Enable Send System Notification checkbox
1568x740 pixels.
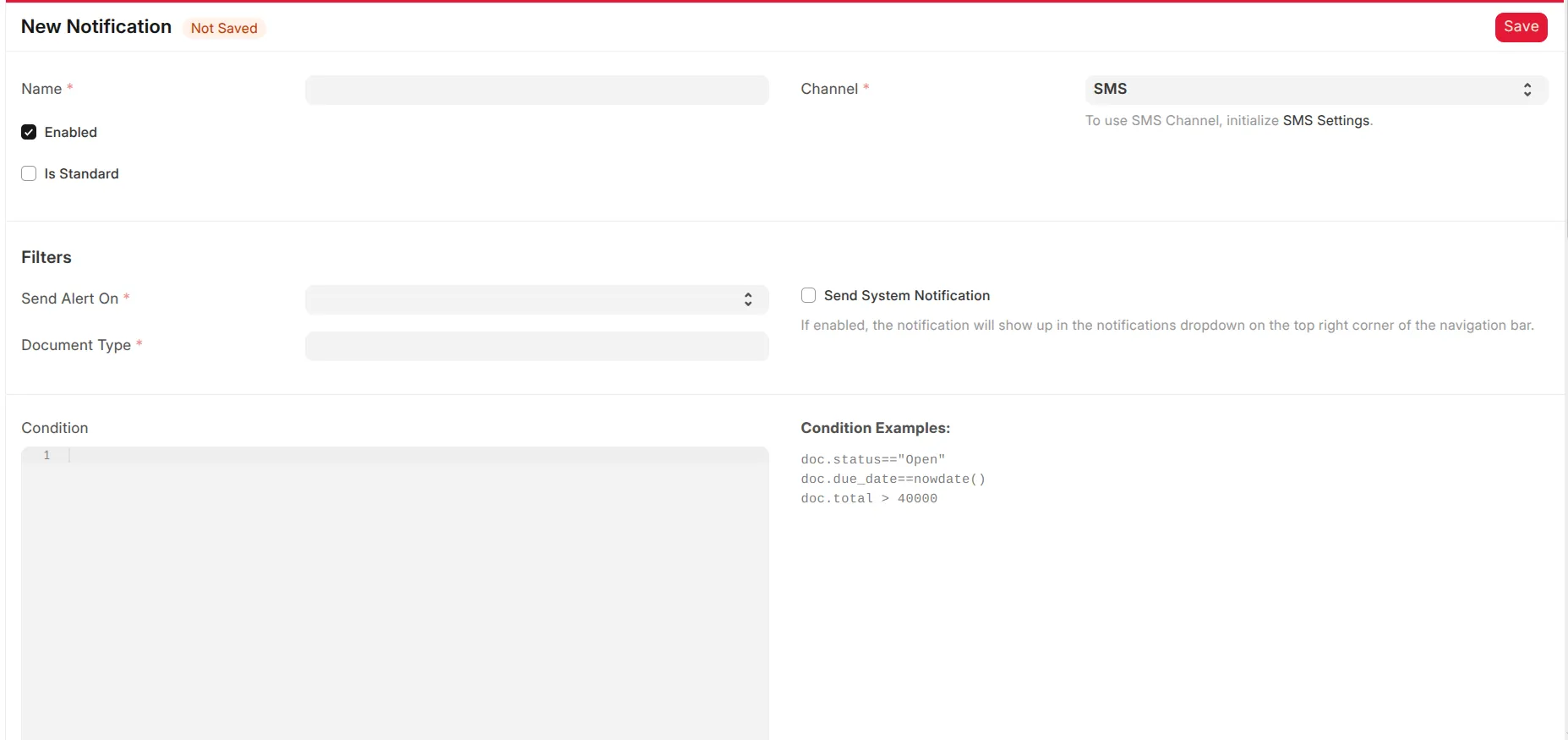(x=808, y=295)
